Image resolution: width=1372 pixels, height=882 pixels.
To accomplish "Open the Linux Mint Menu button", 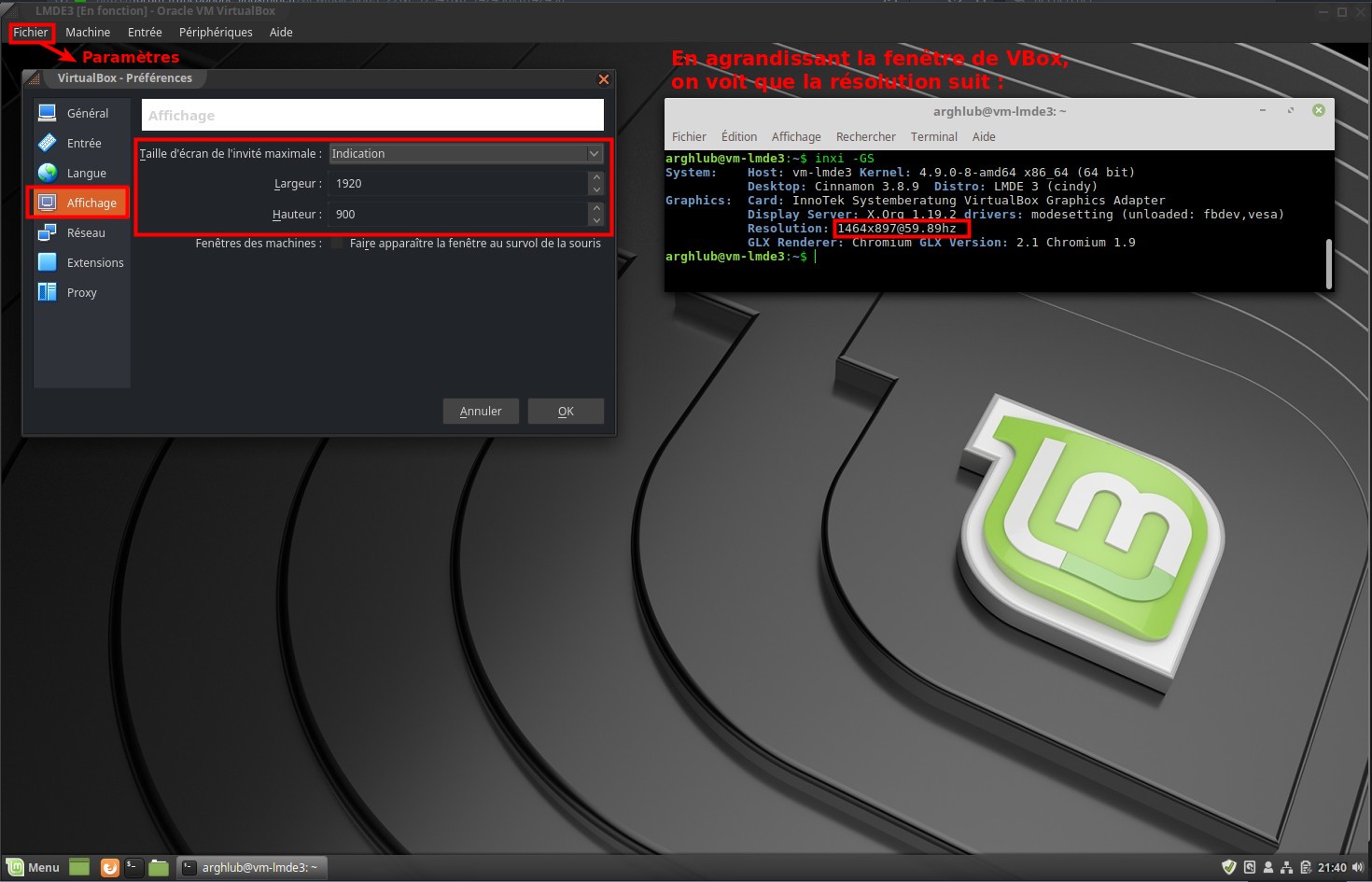I will coord(33,867).
